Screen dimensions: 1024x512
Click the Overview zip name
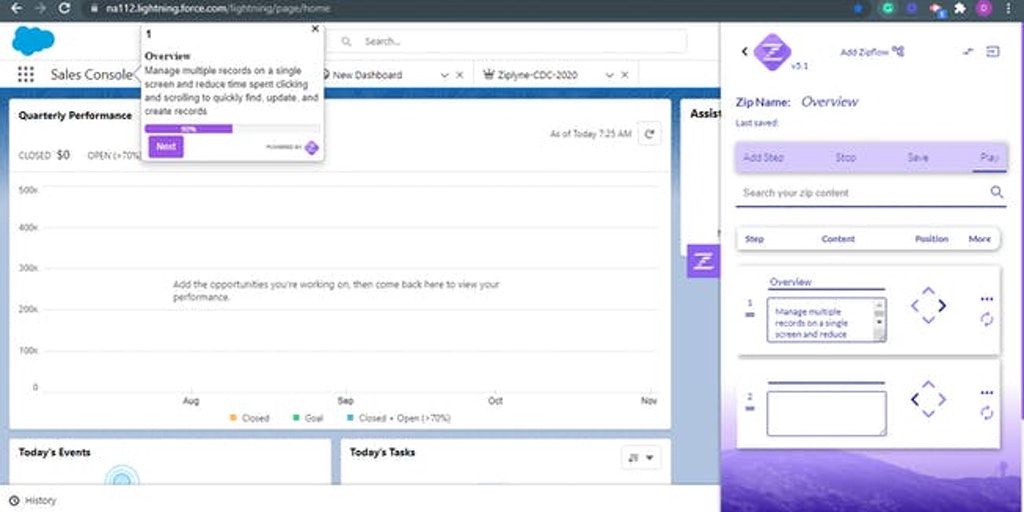(829, 102)
